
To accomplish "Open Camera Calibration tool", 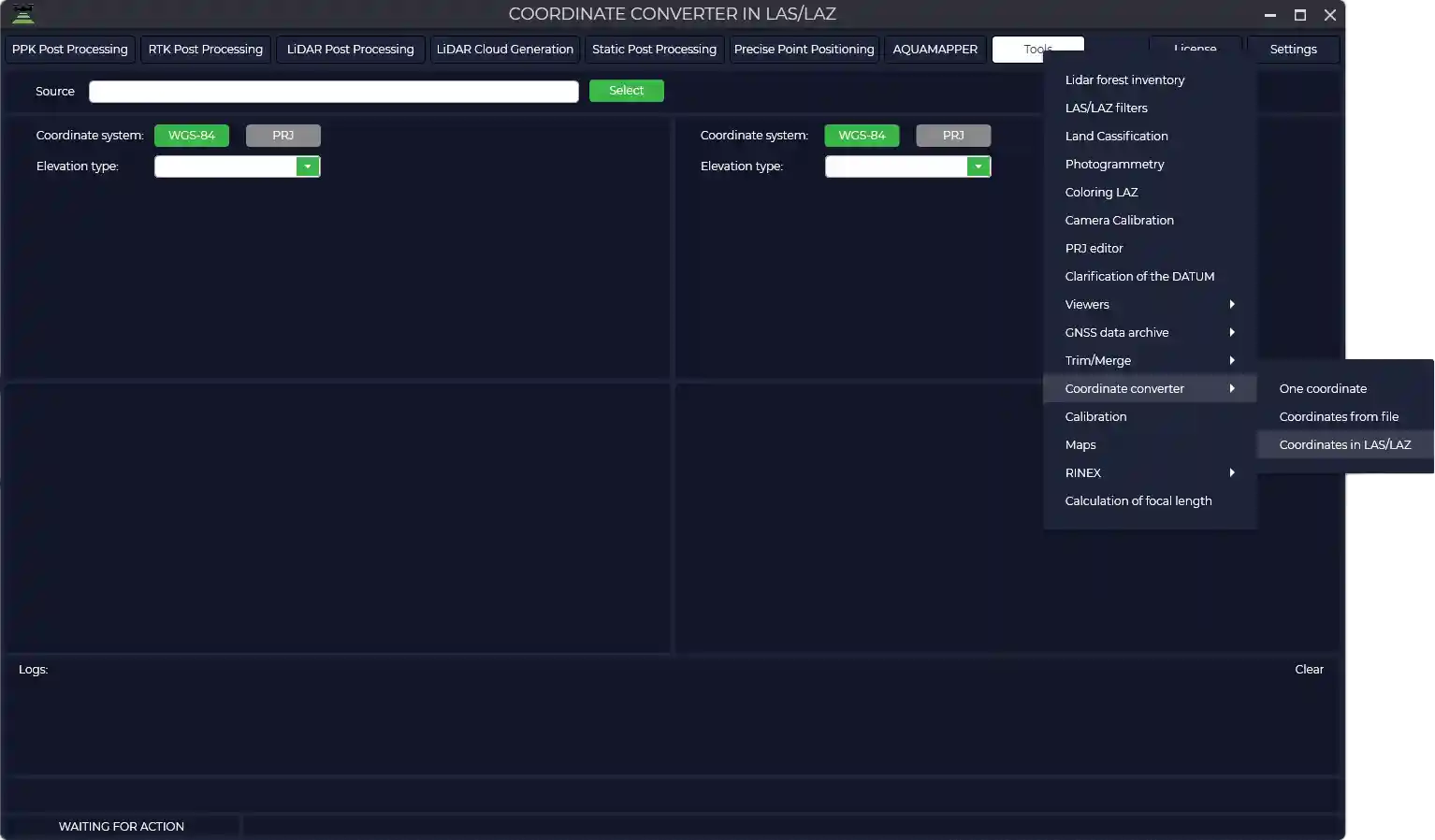I will click(1150, 221).
